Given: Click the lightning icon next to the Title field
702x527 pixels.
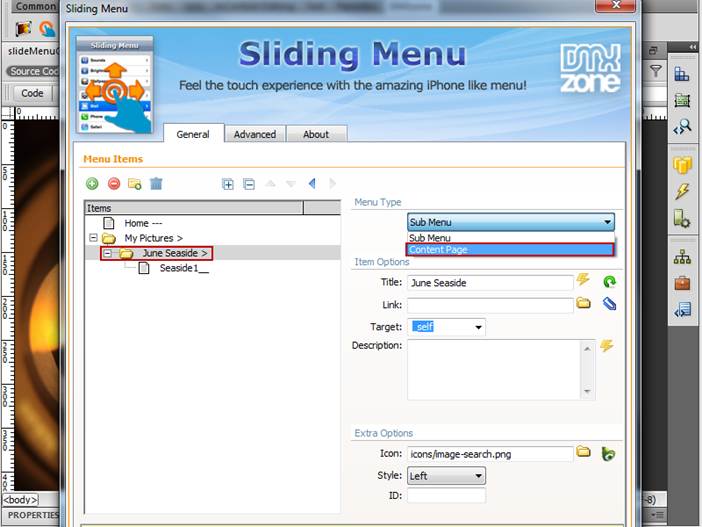Looking at the screenshot, I should click(583, 279).
